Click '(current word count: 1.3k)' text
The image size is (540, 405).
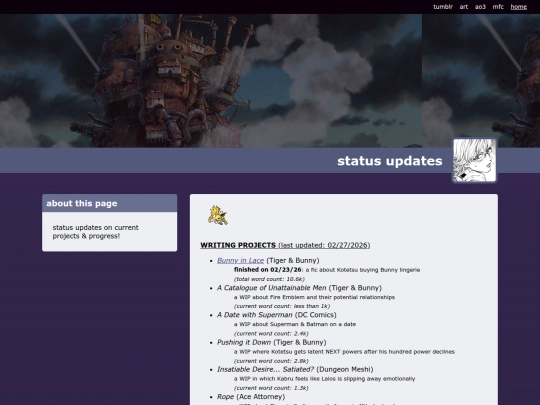pos(271,388)
